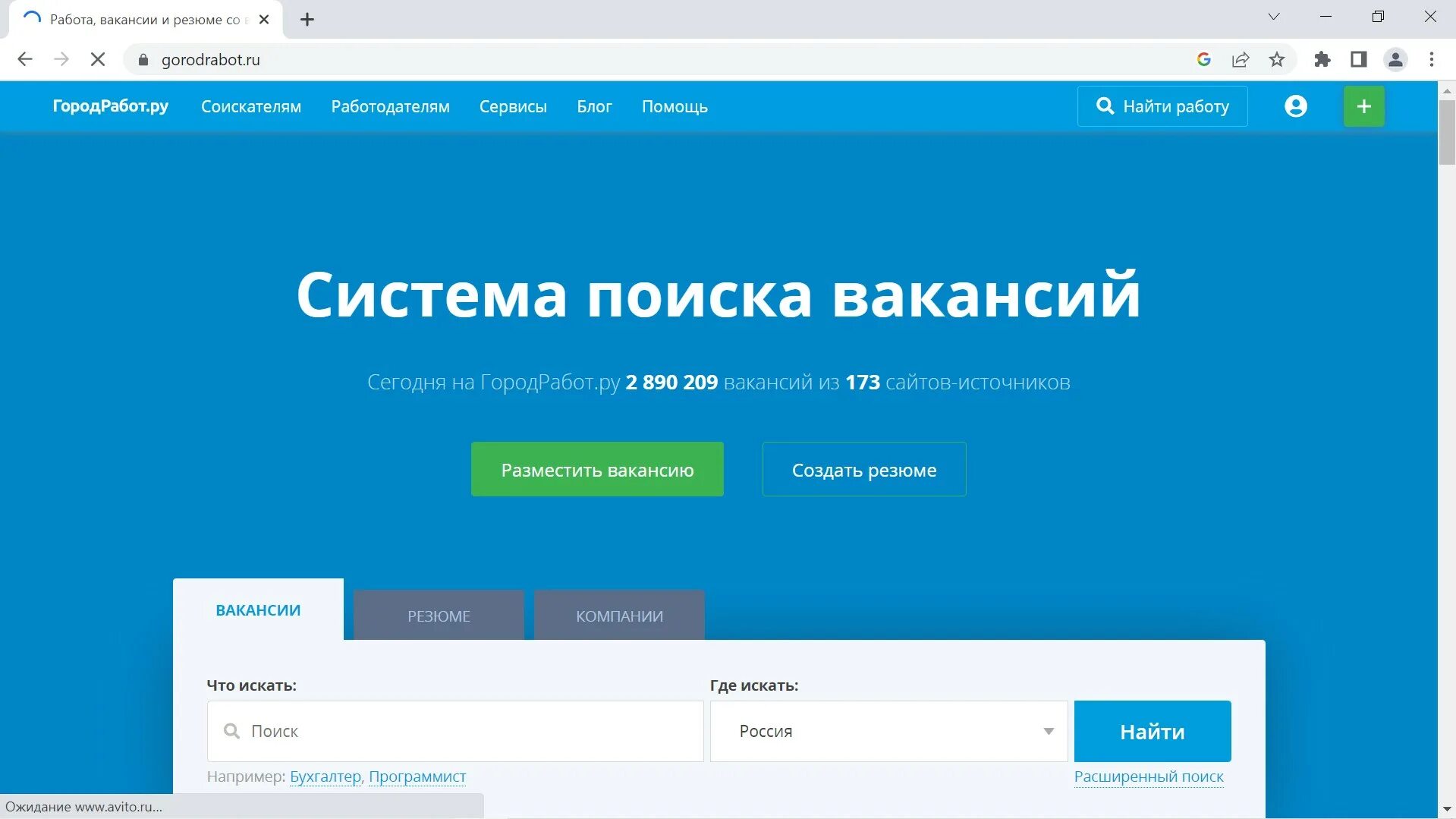Click the site padlock icon
This screenshot has height=819, width=1456.
[143, 59]
